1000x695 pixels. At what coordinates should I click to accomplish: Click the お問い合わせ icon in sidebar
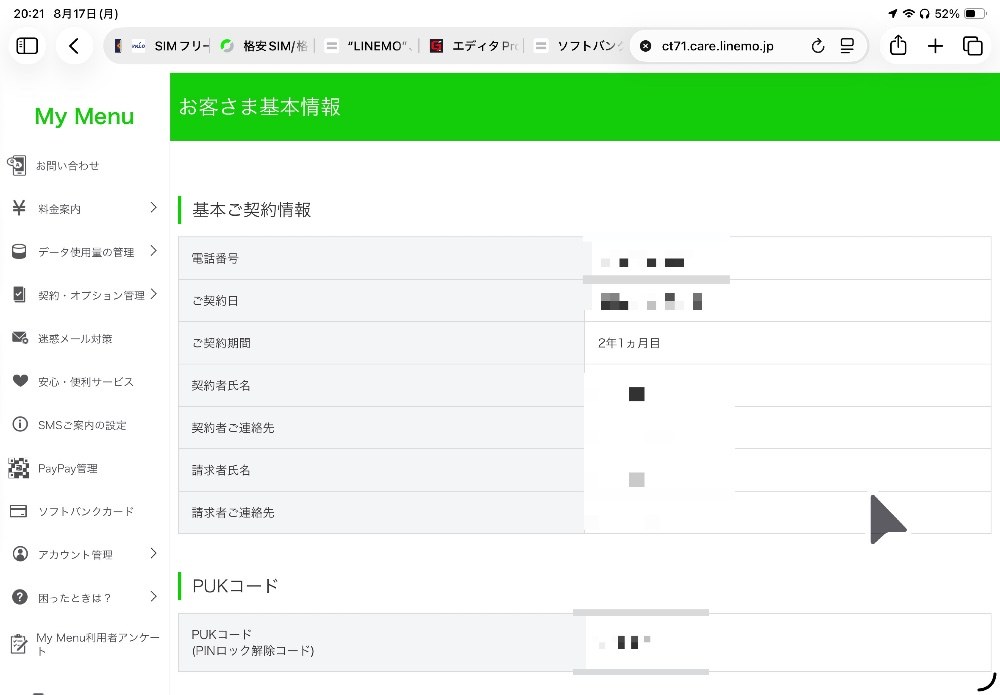point(17,165)
